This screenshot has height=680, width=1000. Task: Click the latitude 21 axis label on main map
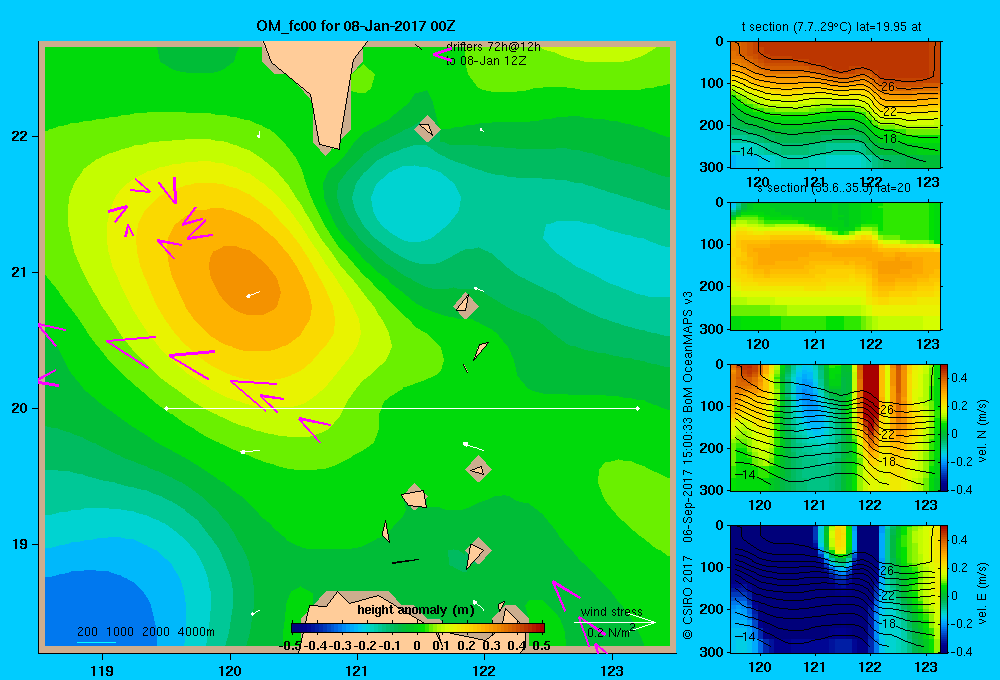click(x=20, y=272)
